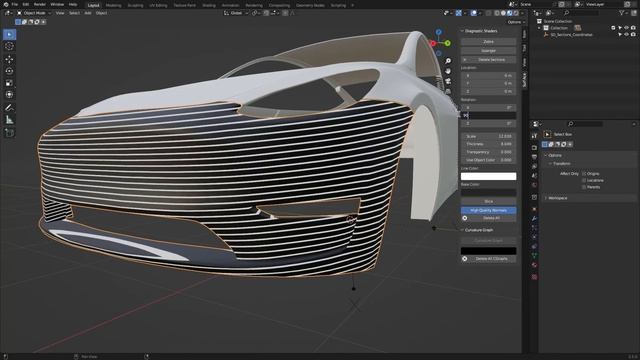Open the Scene properties tab icon
Viewport: 640px width, 360px height.
[534, 176]
